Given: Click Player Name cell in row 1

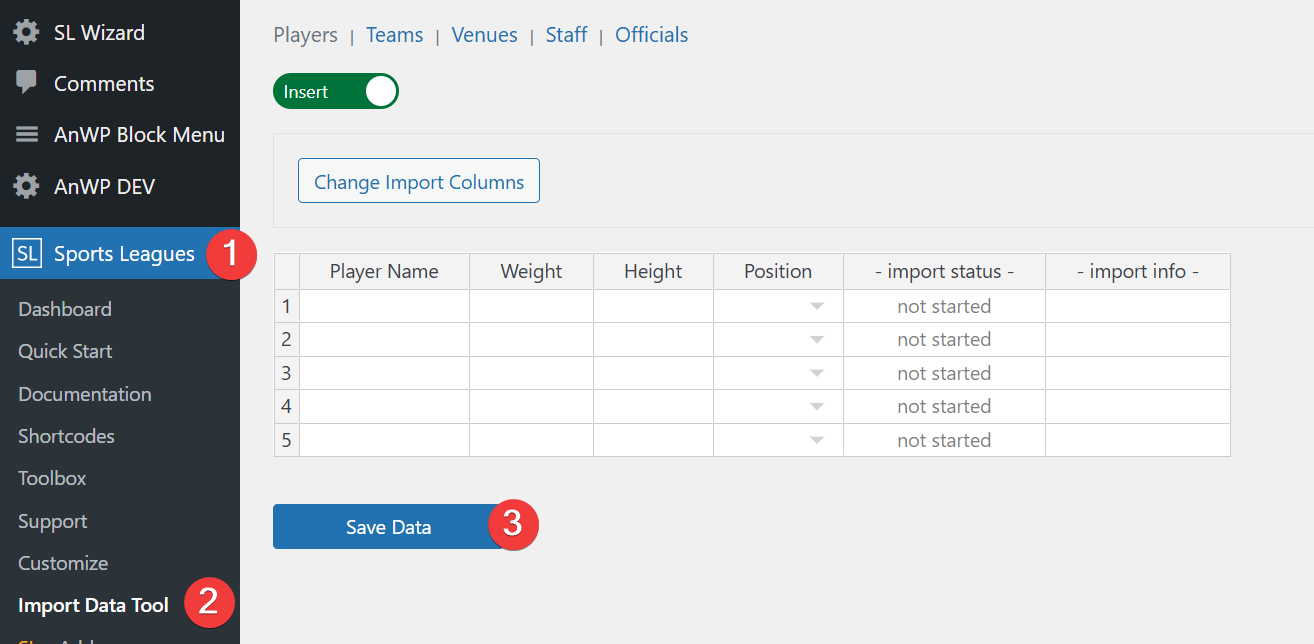Looking at the screenshot, I should point(385,306).
